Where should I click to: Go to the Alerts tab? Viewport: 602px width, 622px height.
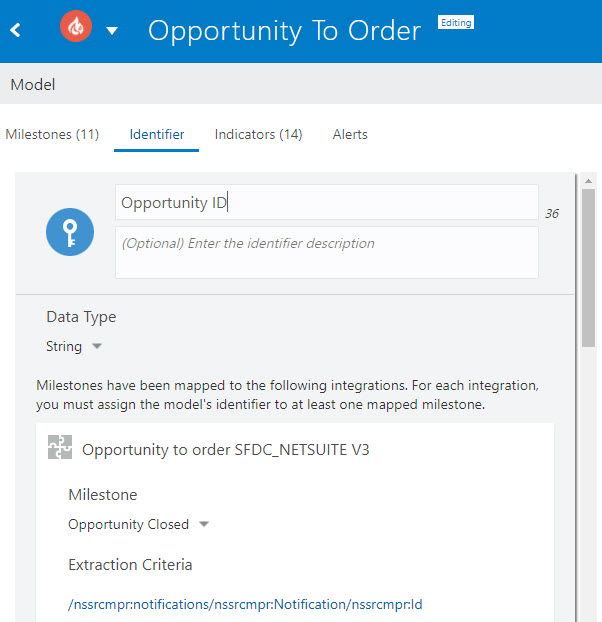coord(350,134)
